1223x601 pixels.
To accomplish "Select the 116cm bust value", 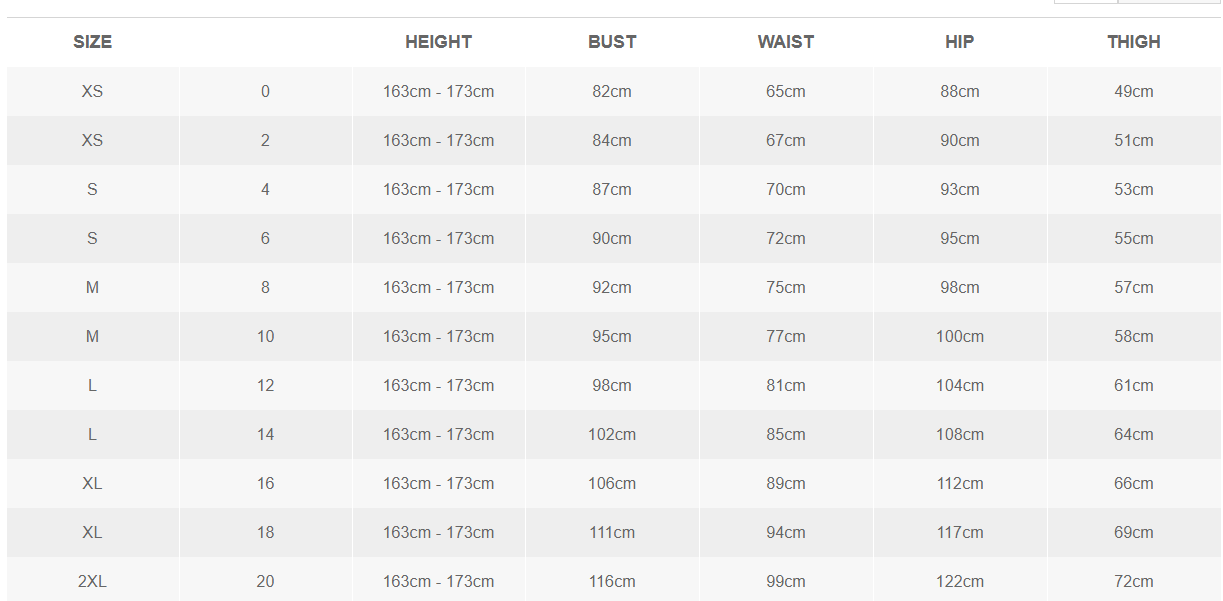I will pos(612,581).
